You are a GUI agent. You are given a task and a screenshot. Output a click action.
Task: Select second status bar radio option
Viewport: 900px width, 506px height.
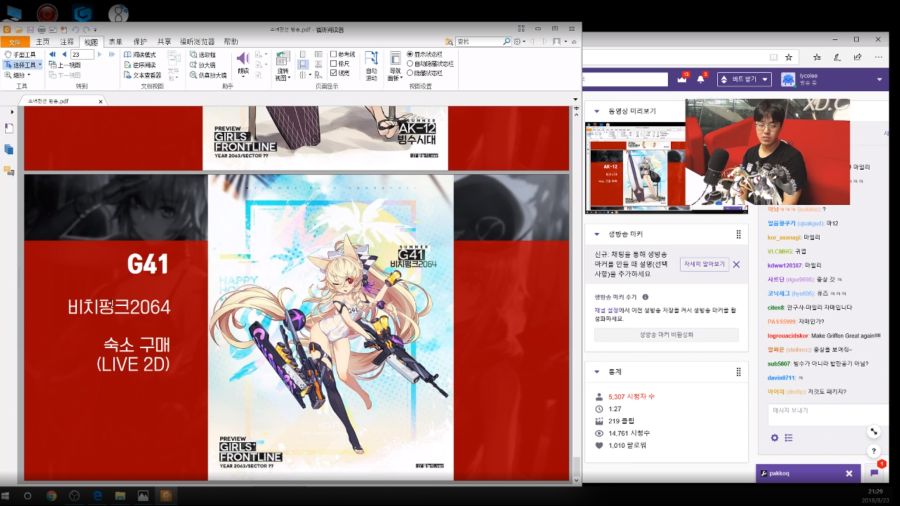point(410,64)
